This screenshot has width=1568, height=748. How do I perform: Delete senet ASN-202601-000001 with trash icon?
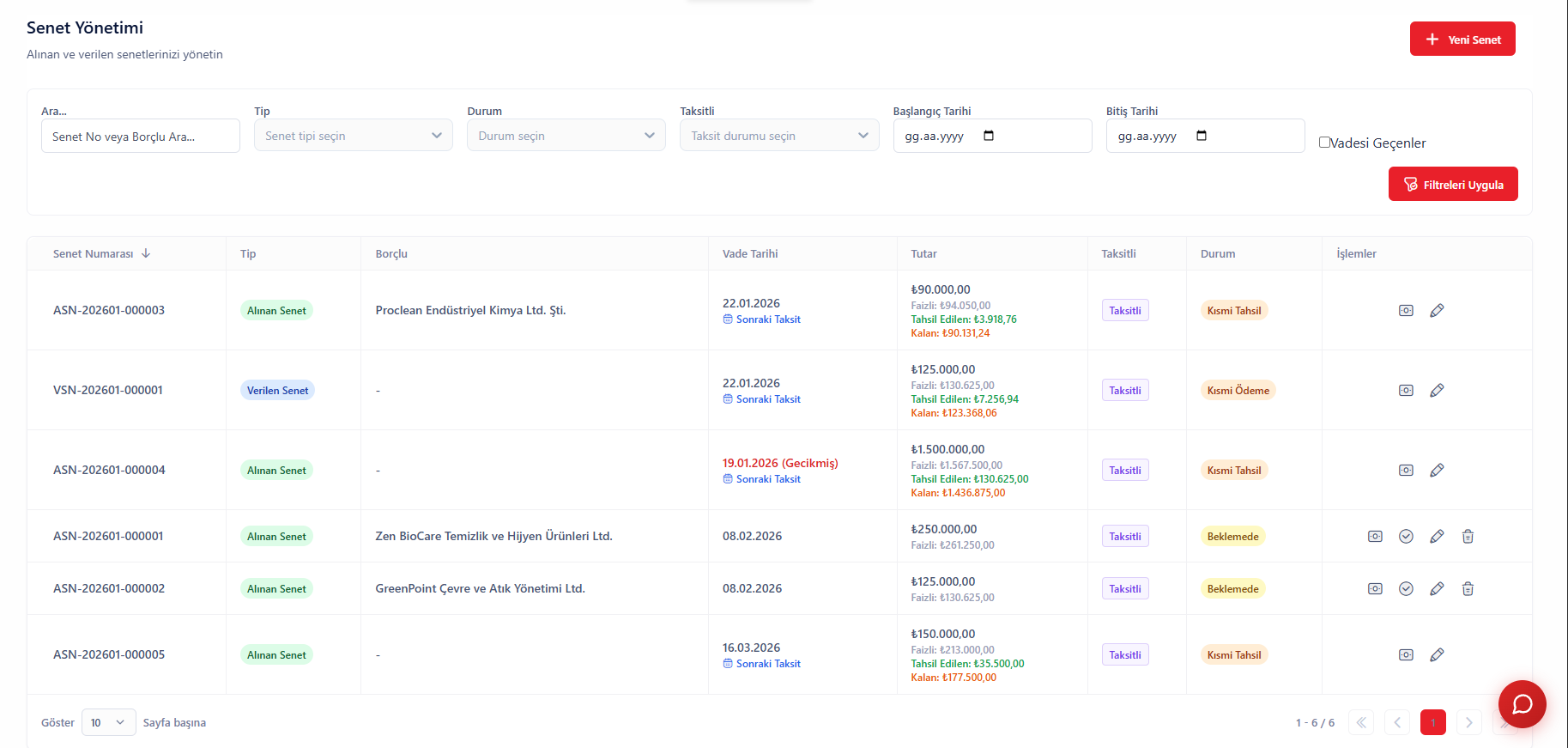click(1468, 536)
